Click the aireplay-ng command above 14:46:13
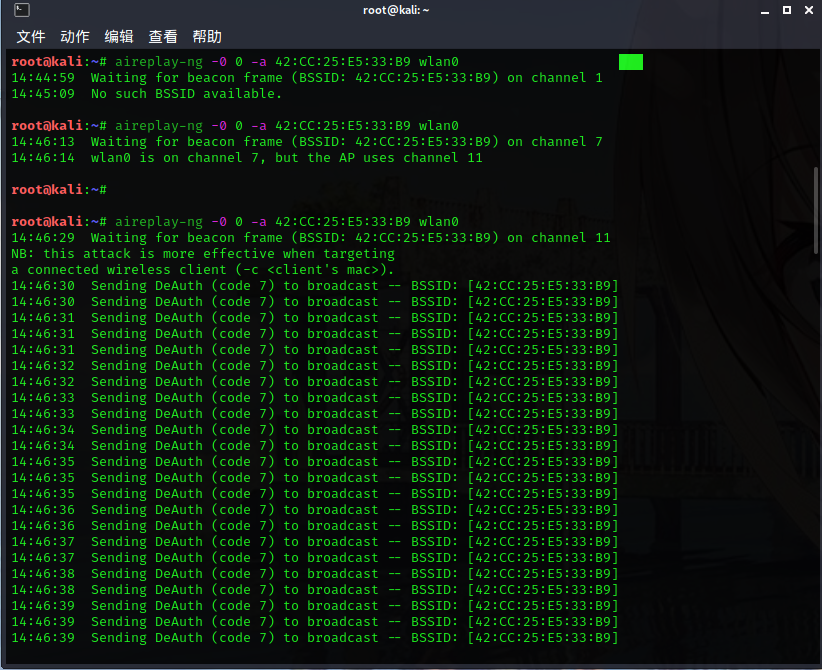The width and height of the screenshot is (822, 670). coord(235,126)
